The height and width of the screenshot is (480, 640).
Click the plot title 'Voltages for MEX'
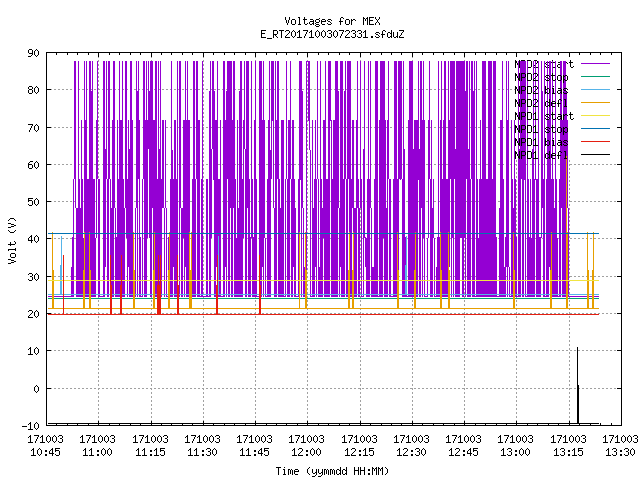pyautogui.click(x=332, y=21)
